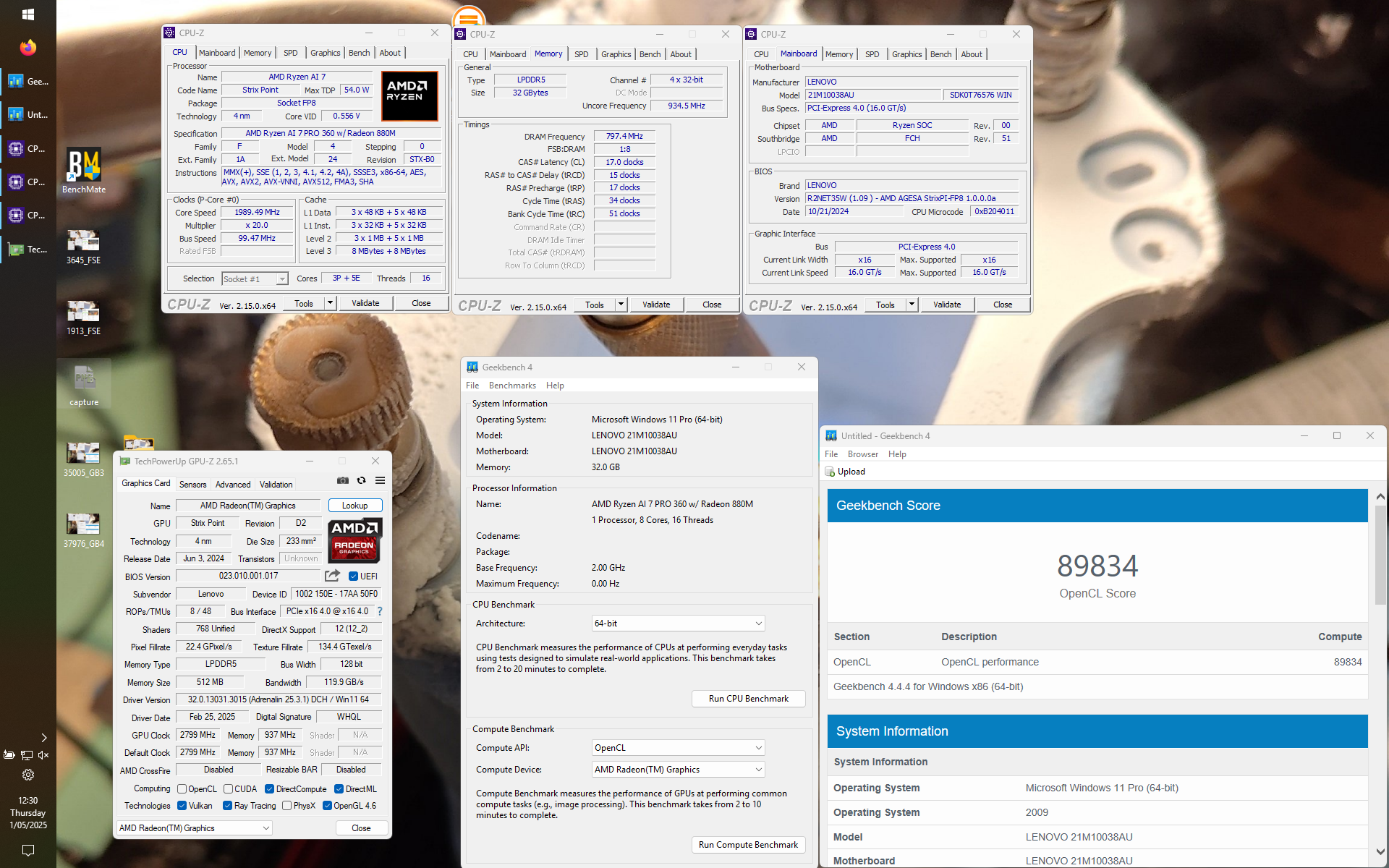Viewport: 1389px width, 868px height.
Task: Select the 3645_FSE desktop file
Action: 83,247
